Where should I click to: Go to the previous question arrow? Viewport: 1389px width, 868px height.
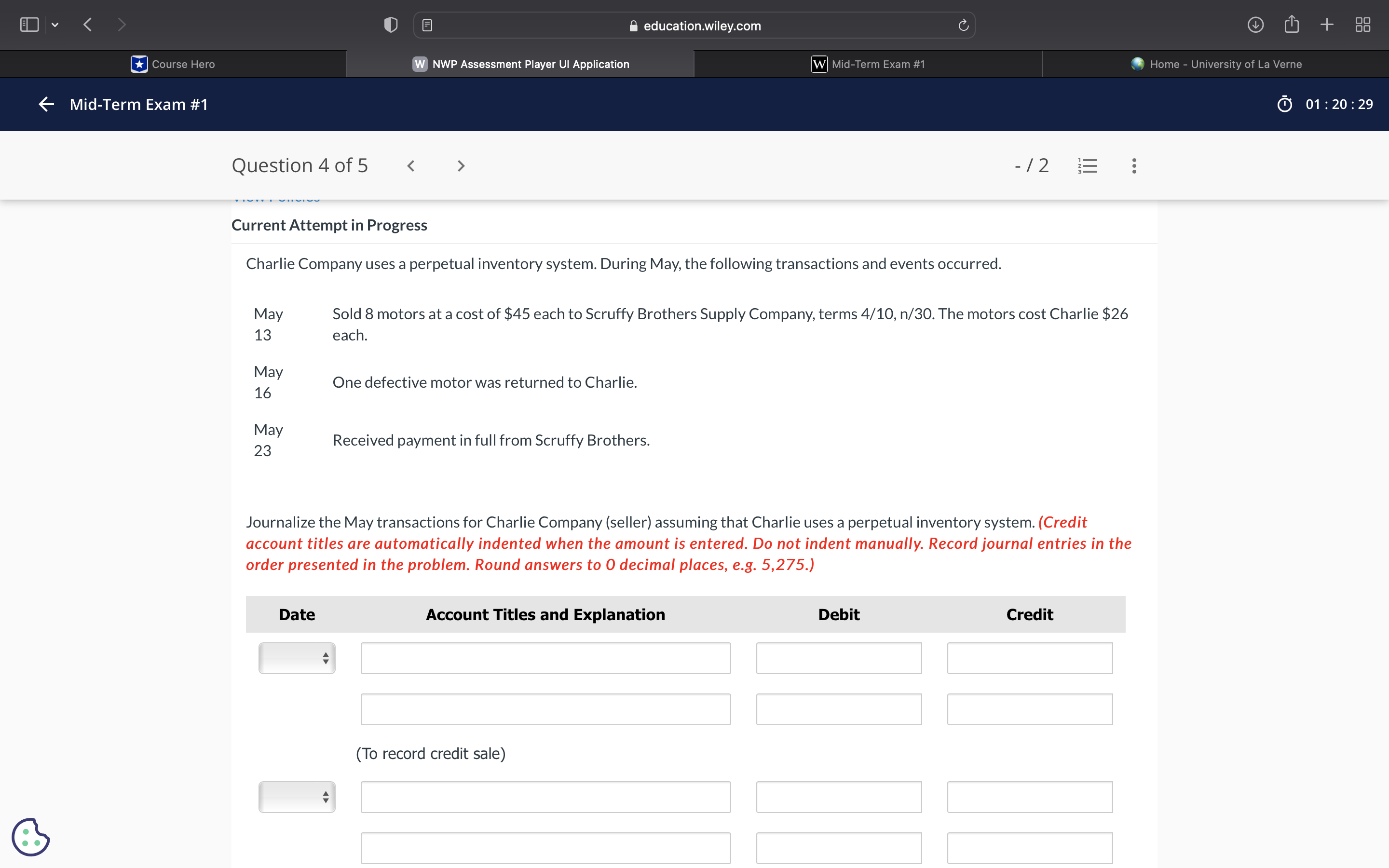pos(411,166)
